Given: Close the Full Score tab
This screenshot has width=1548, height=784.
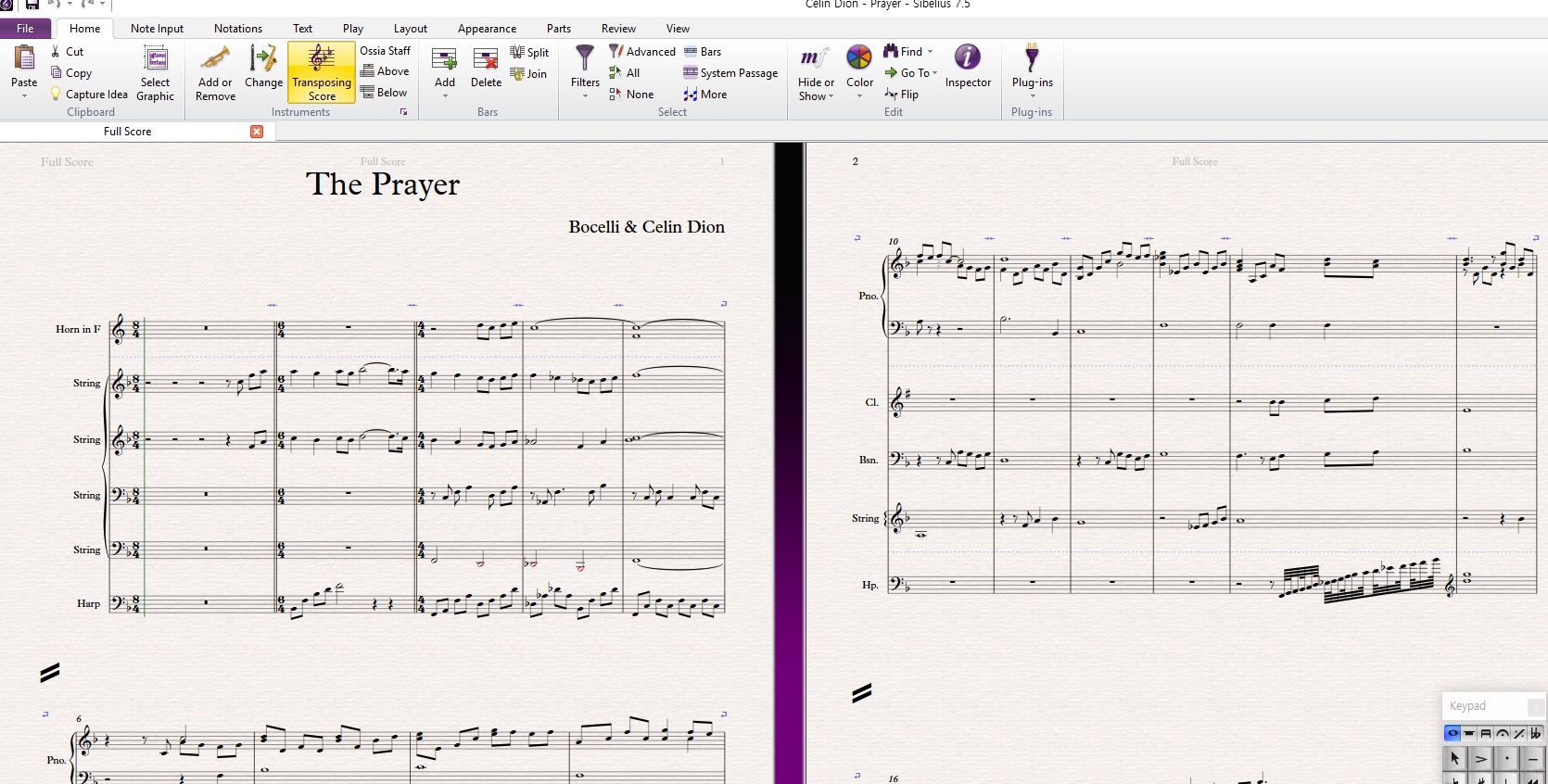Looking at the screenshot, I should click(x=257, y=132).
